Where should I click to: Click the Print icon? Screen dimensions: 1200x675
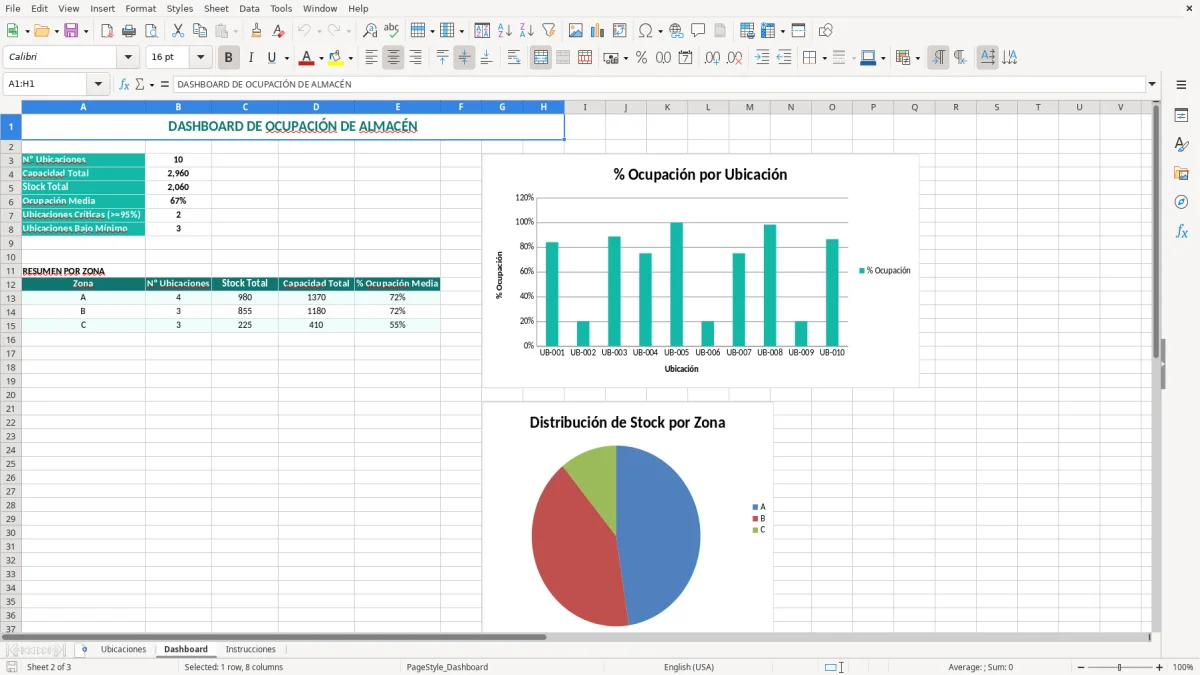click(x=129, y=31)
